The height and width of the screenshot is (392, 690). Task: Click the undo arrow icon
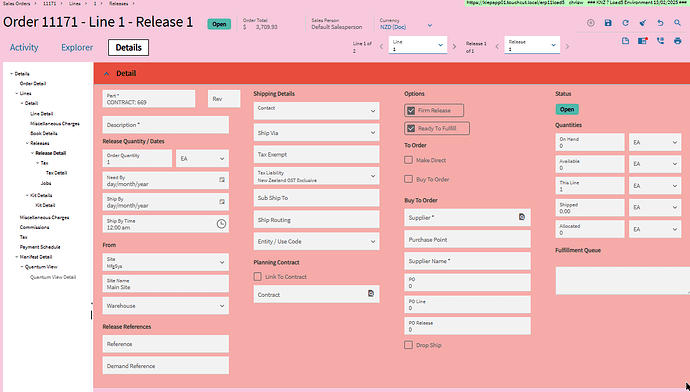click(660, 23)
